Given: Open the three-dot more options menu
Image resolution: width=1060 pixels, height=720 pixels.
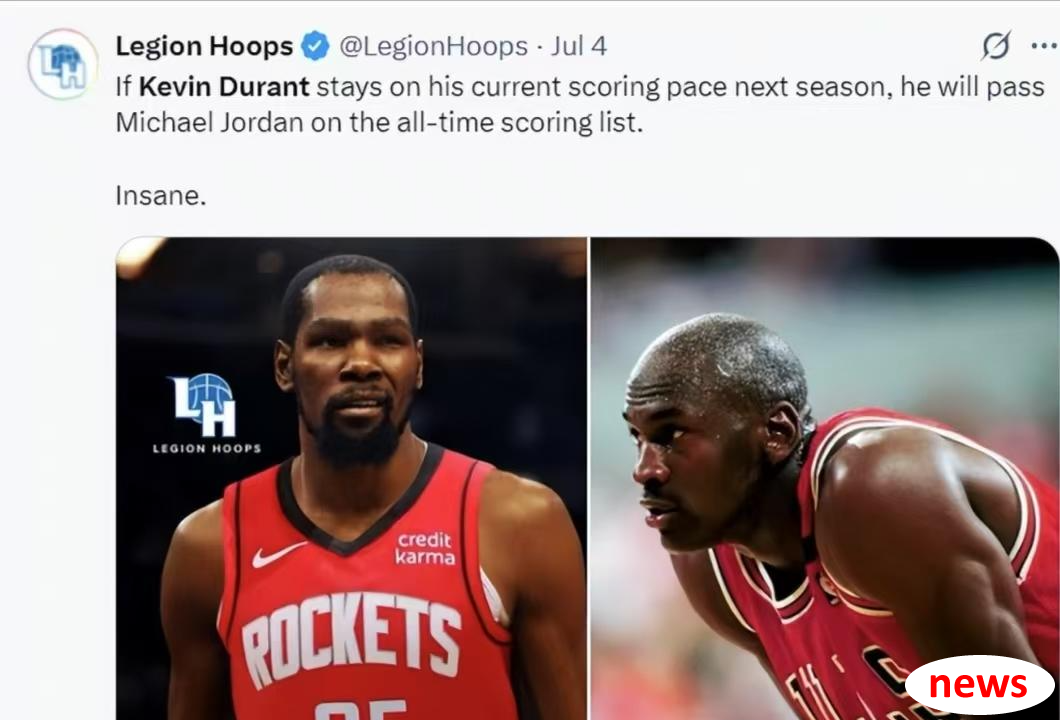Looking at the screenshot, I should [x=1044, y=46].
